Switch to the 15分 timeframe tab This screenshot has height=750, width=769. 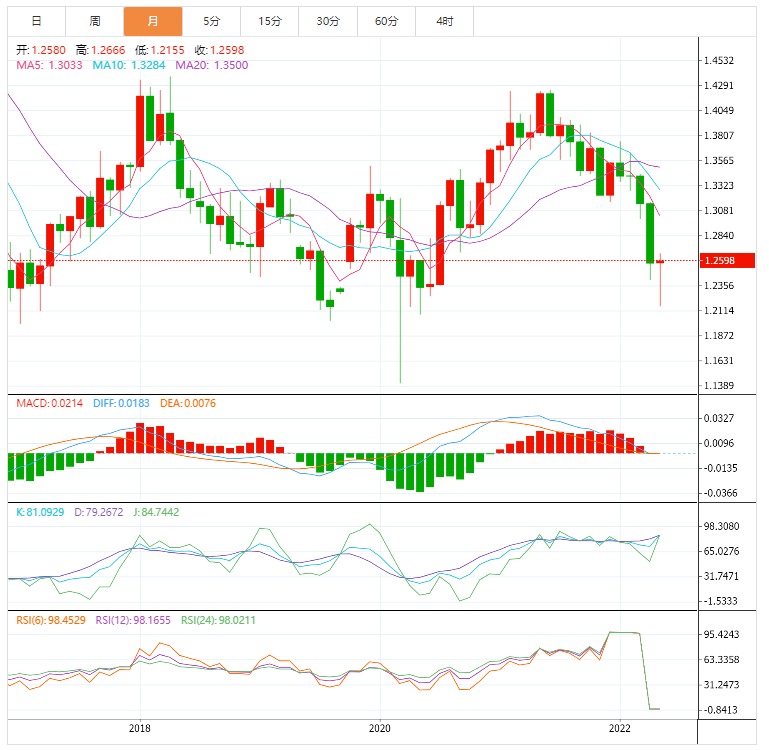tap(270, 22)
